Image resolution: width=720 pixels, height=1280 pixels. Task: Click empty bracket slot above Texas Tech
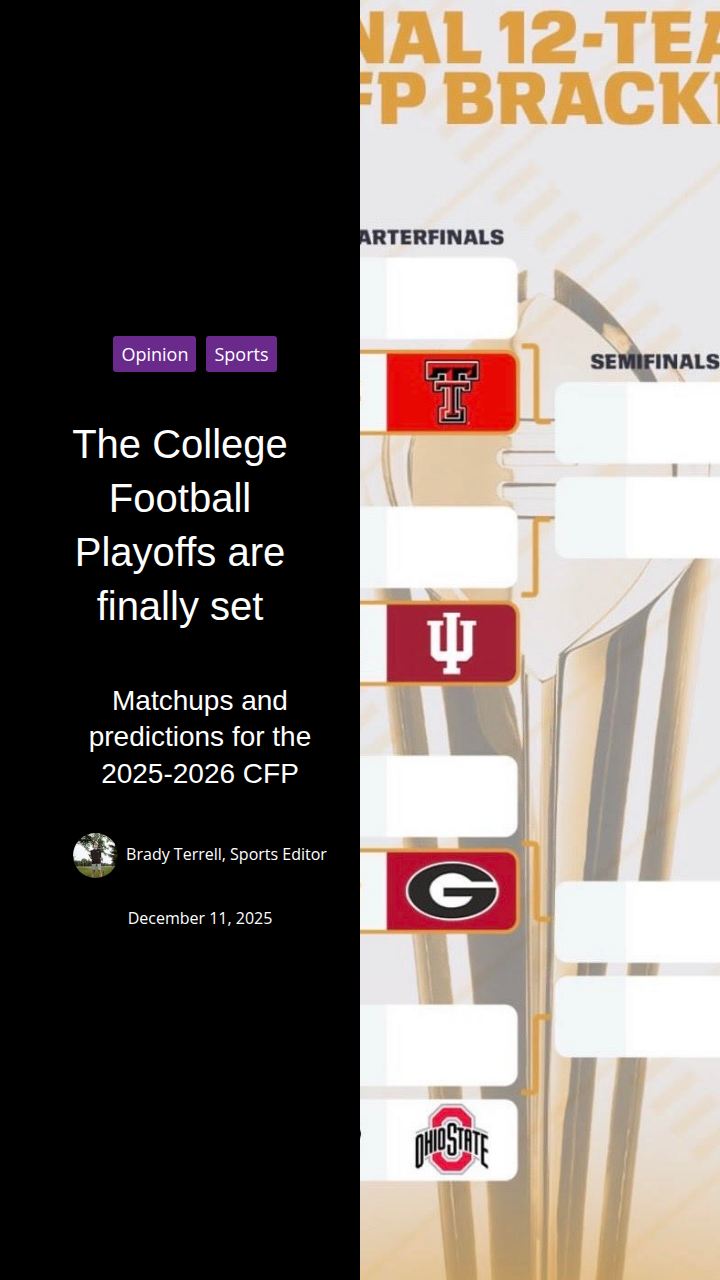pyautogui.click(x=440, y=298)
